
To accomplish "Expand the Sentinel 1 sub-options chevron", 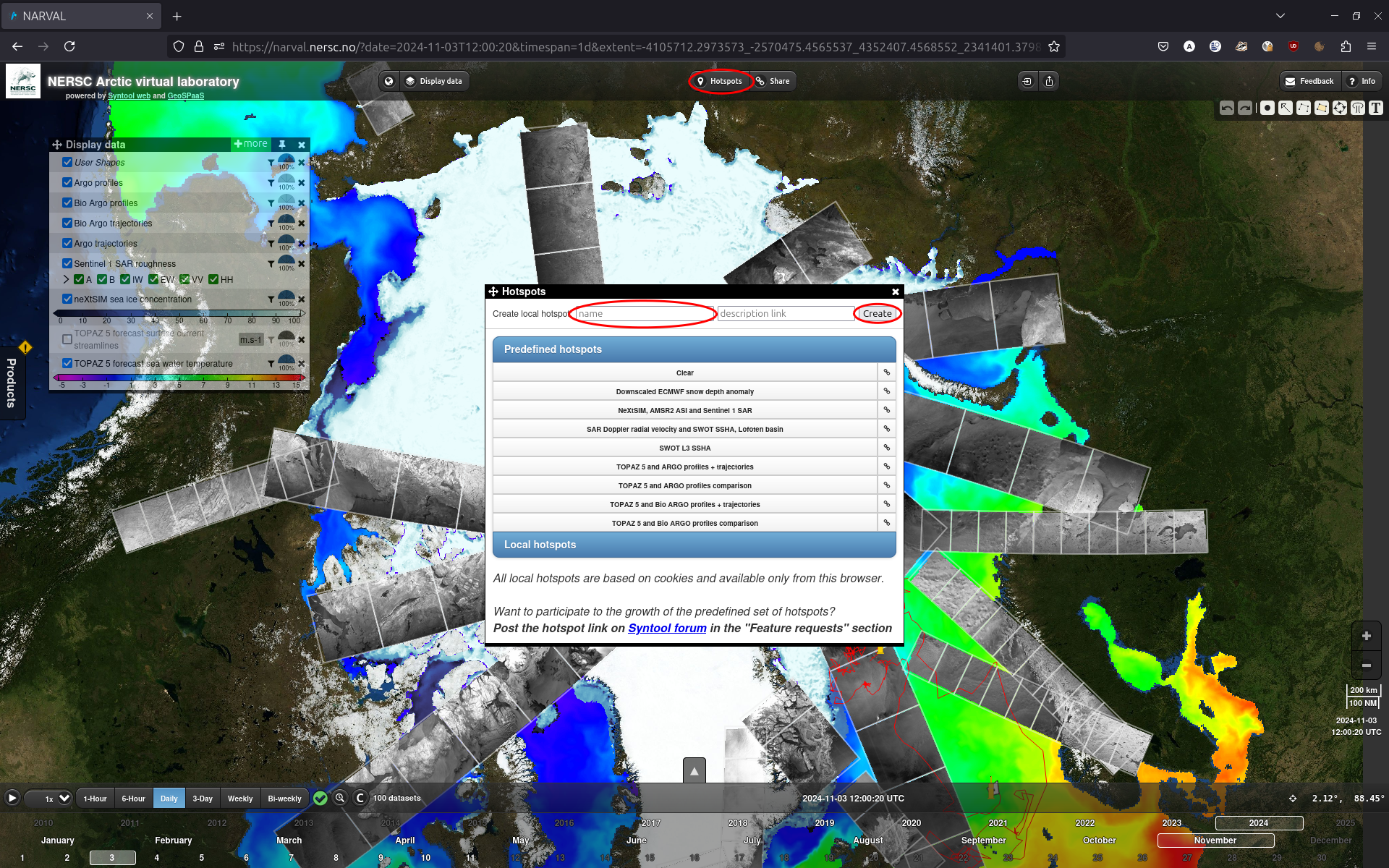I will pos(66,279).
